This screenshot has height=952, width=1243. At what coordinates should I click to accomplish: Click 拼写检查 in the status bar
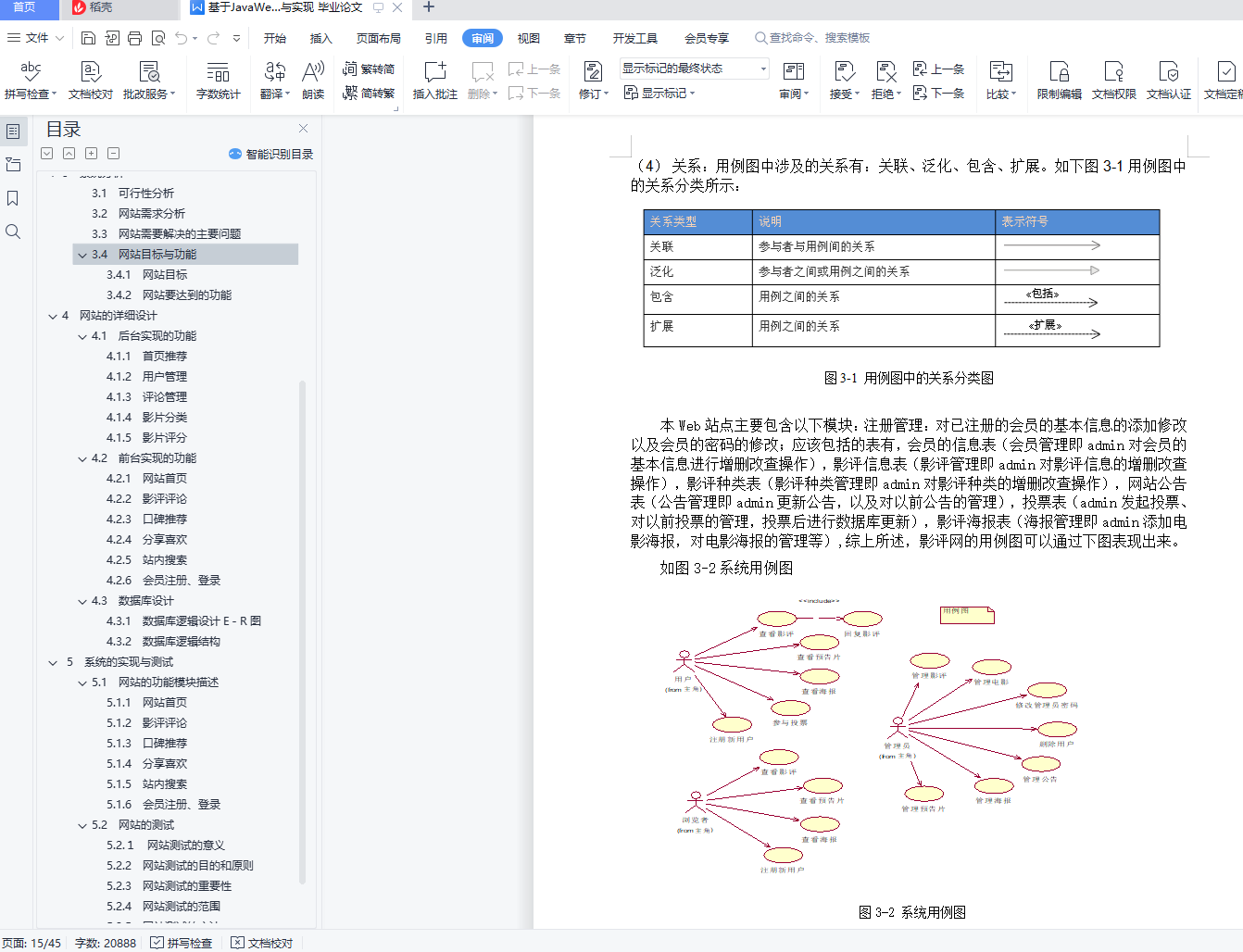tap(182, 943)
